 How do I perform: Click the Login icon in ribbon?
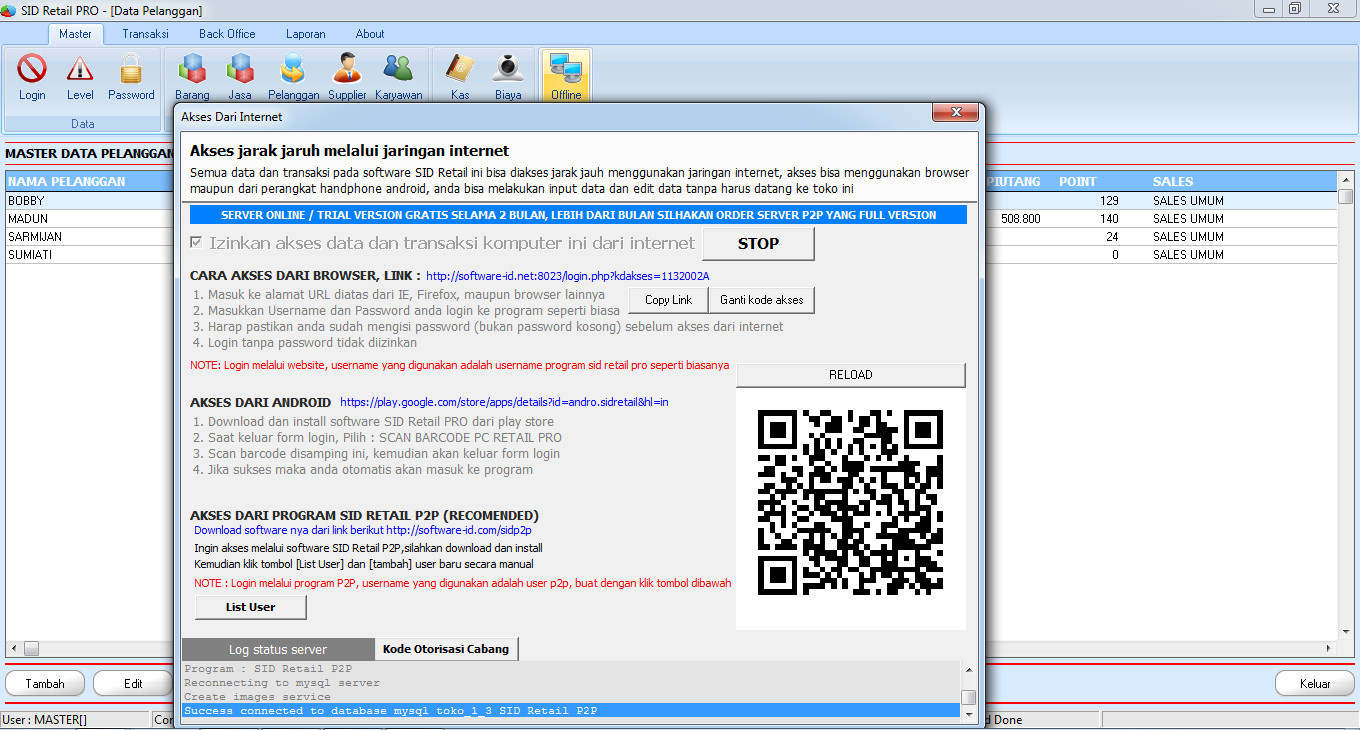(32, 76)
